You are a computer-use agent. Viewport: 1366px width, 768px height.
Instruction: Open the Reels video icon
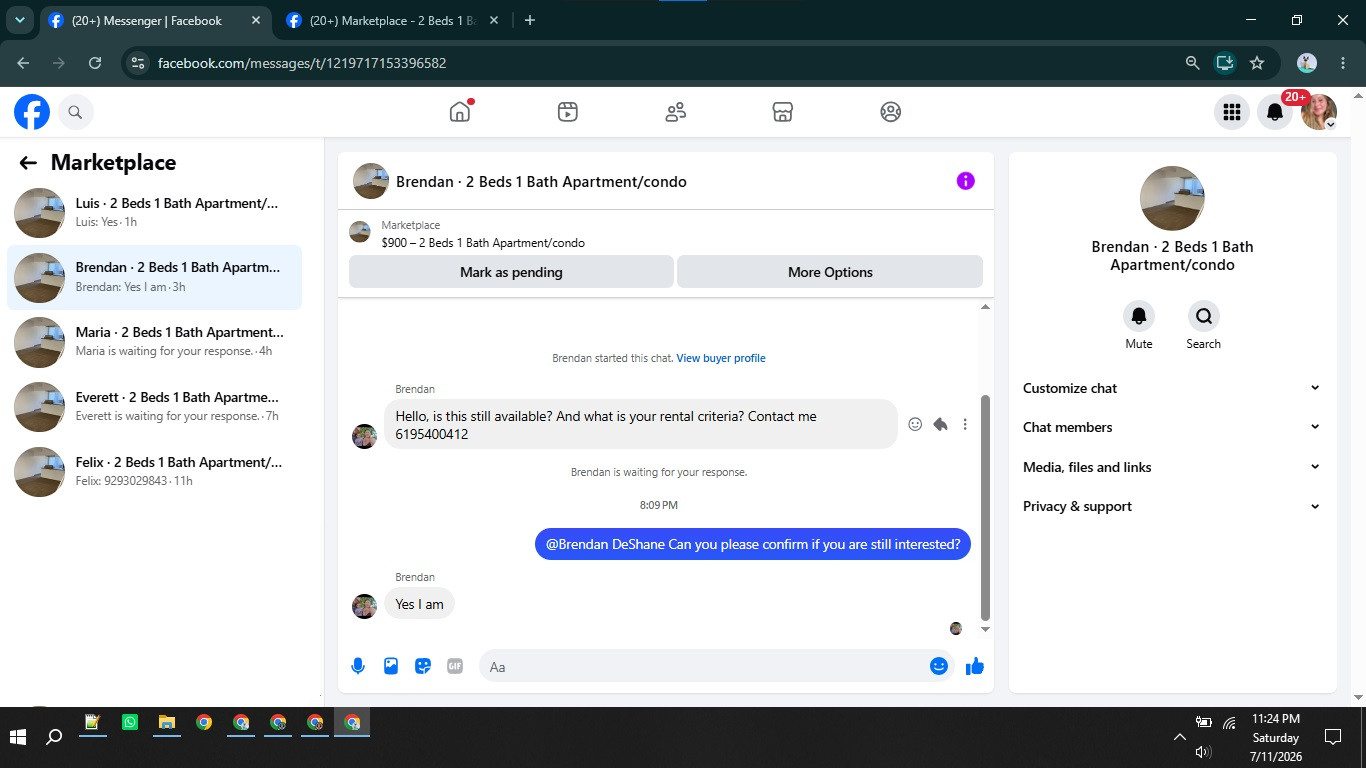568,112
